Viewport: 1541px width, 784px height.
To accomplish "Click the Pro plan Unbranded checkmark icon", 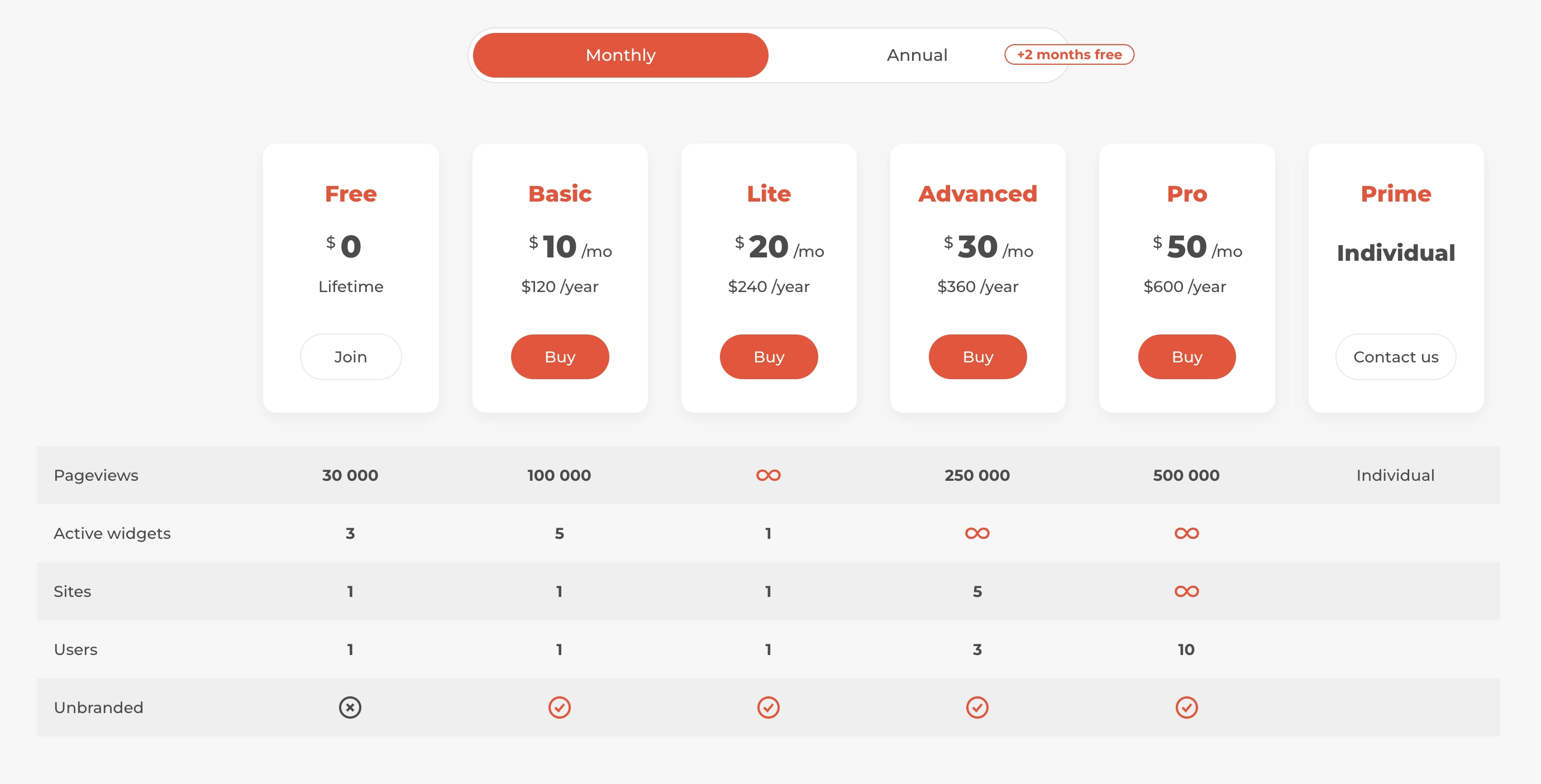I will (x=1186, y=707).
